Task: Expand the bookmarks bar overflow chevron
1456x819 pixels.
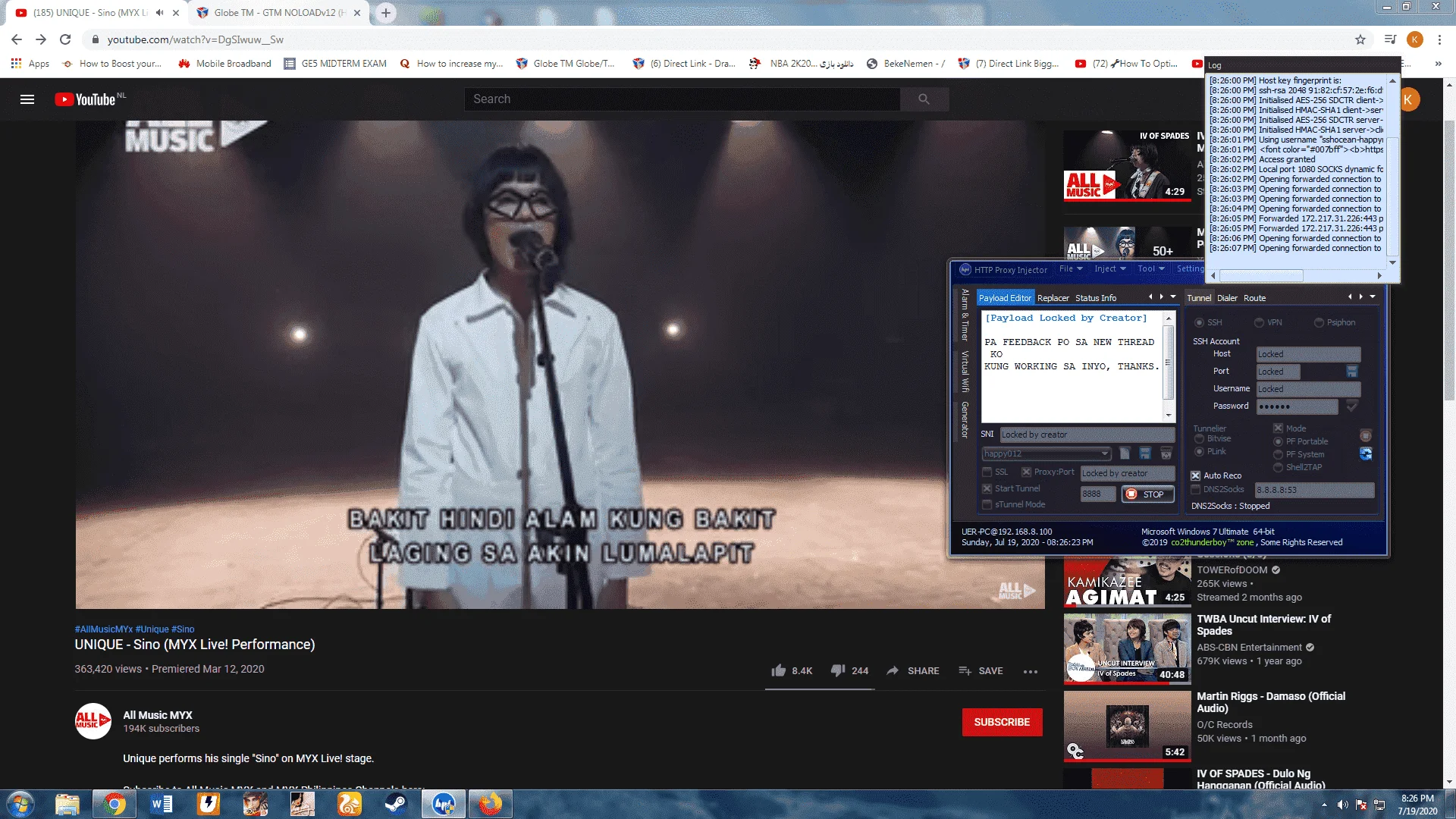Action: pos(1439,64)
